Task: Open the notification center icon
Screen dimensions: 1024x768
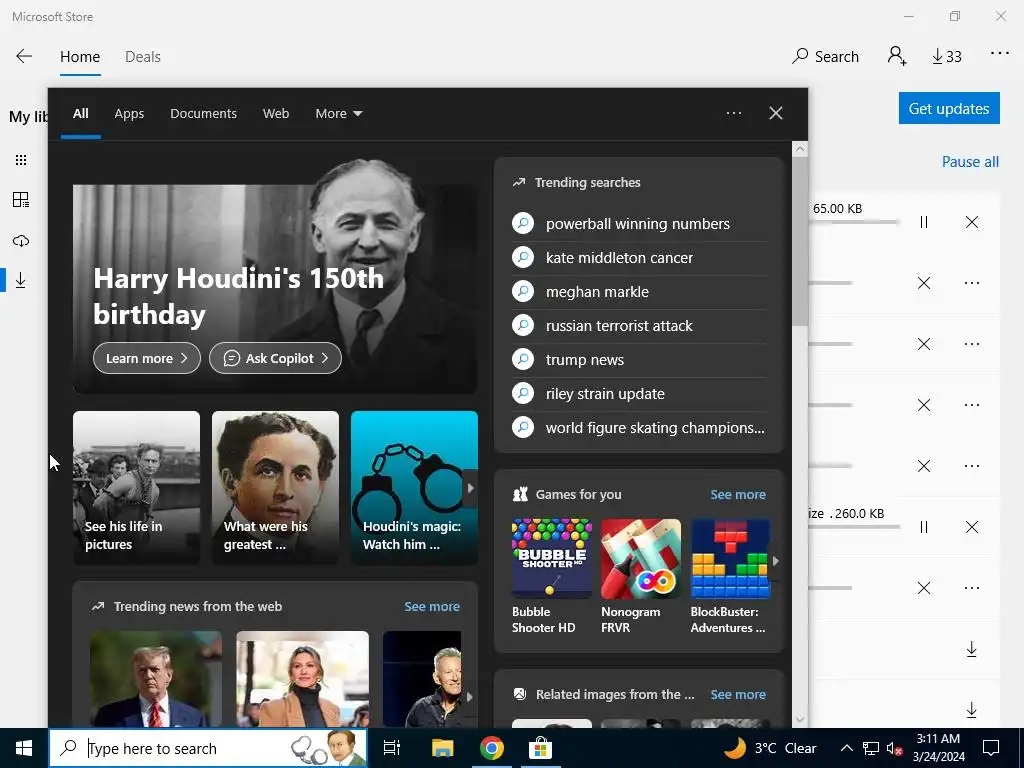Action: pyautogui.click(x=991, y=748)
